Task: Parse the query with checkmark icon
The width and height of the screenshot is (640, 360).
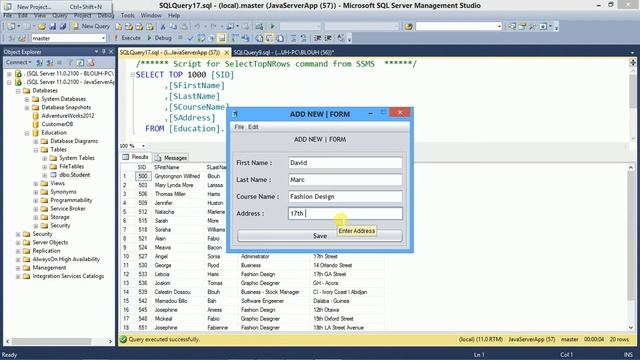Action: coord(190,38)
